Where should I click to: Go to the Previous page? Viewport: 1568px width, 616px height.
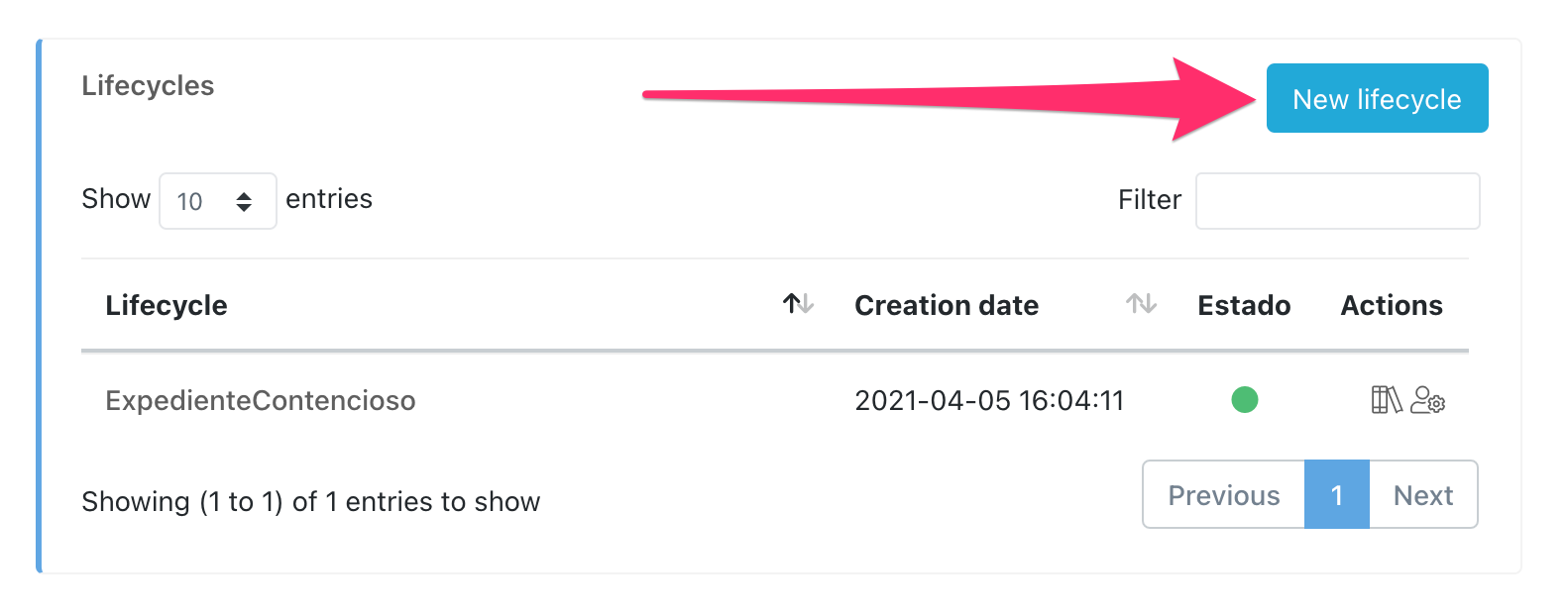tap(1223, 495)
